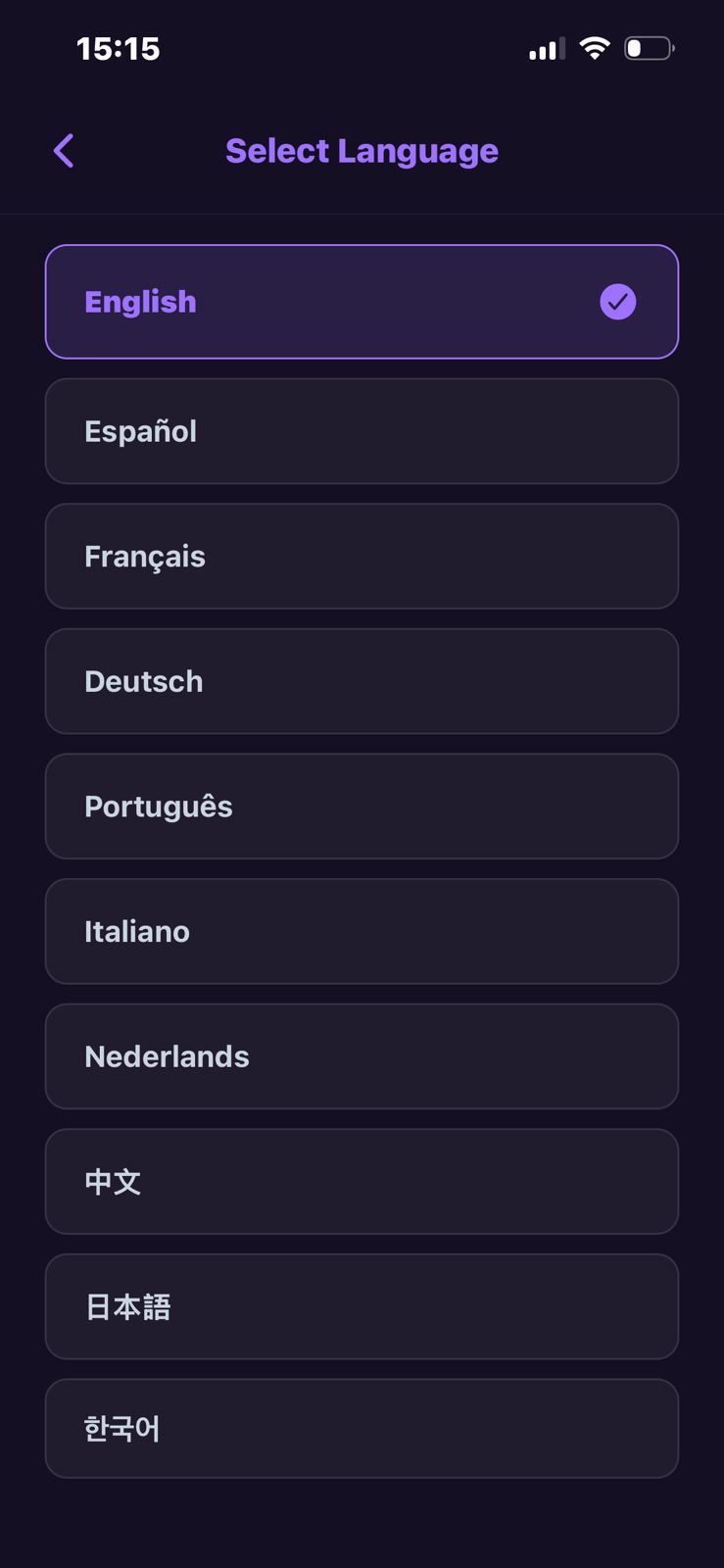The image size is (724, 1568).
Task: Tap the cellular signal bars icon
Action: point(546,49)
